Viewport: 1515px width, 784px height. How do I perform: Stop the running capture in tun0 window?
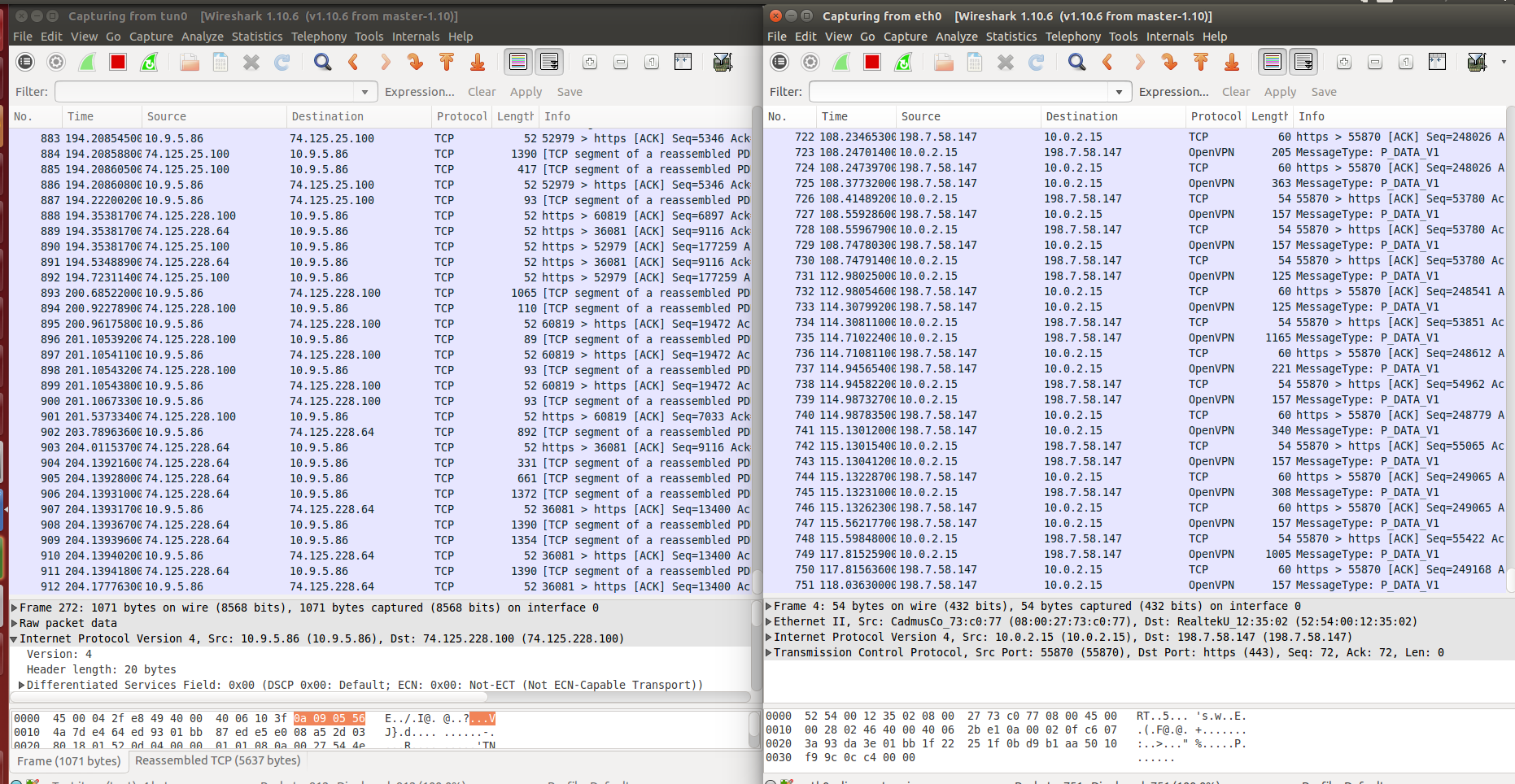click(x=118, y=62)
